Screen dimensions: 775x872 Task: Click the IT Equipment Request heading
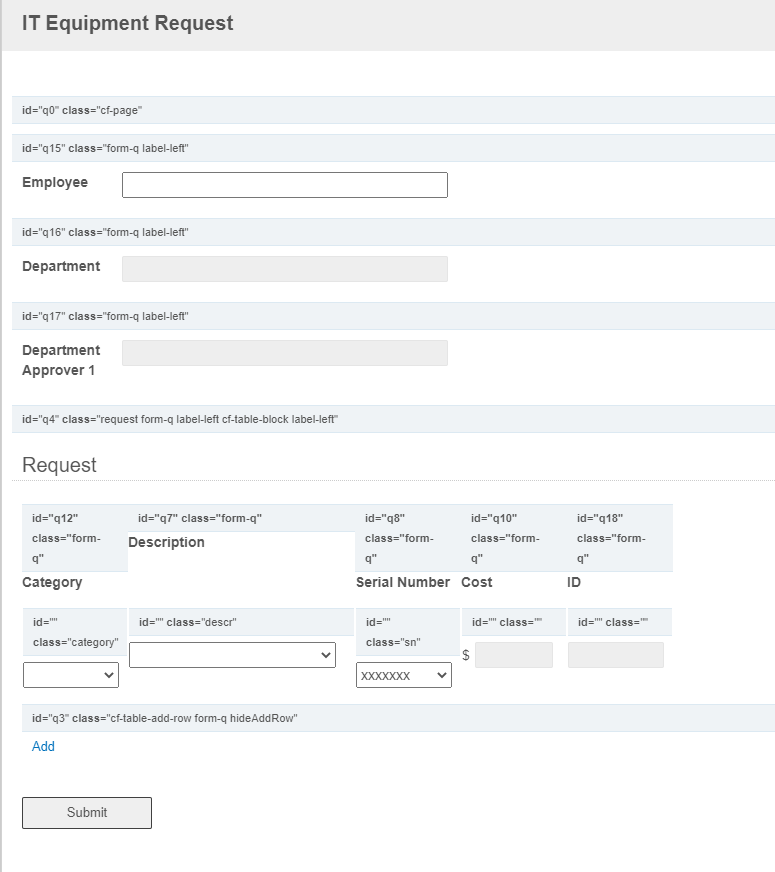[127, 23]
